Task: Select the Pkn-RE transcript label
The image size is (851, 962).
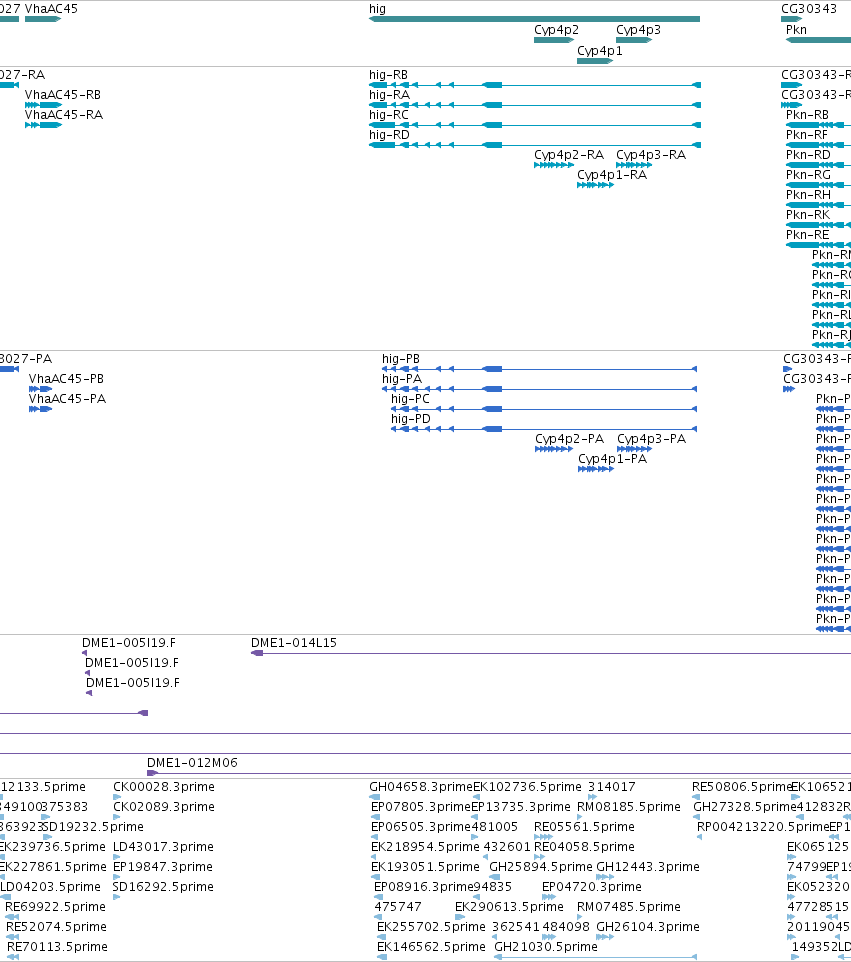Action: (807, 235)
